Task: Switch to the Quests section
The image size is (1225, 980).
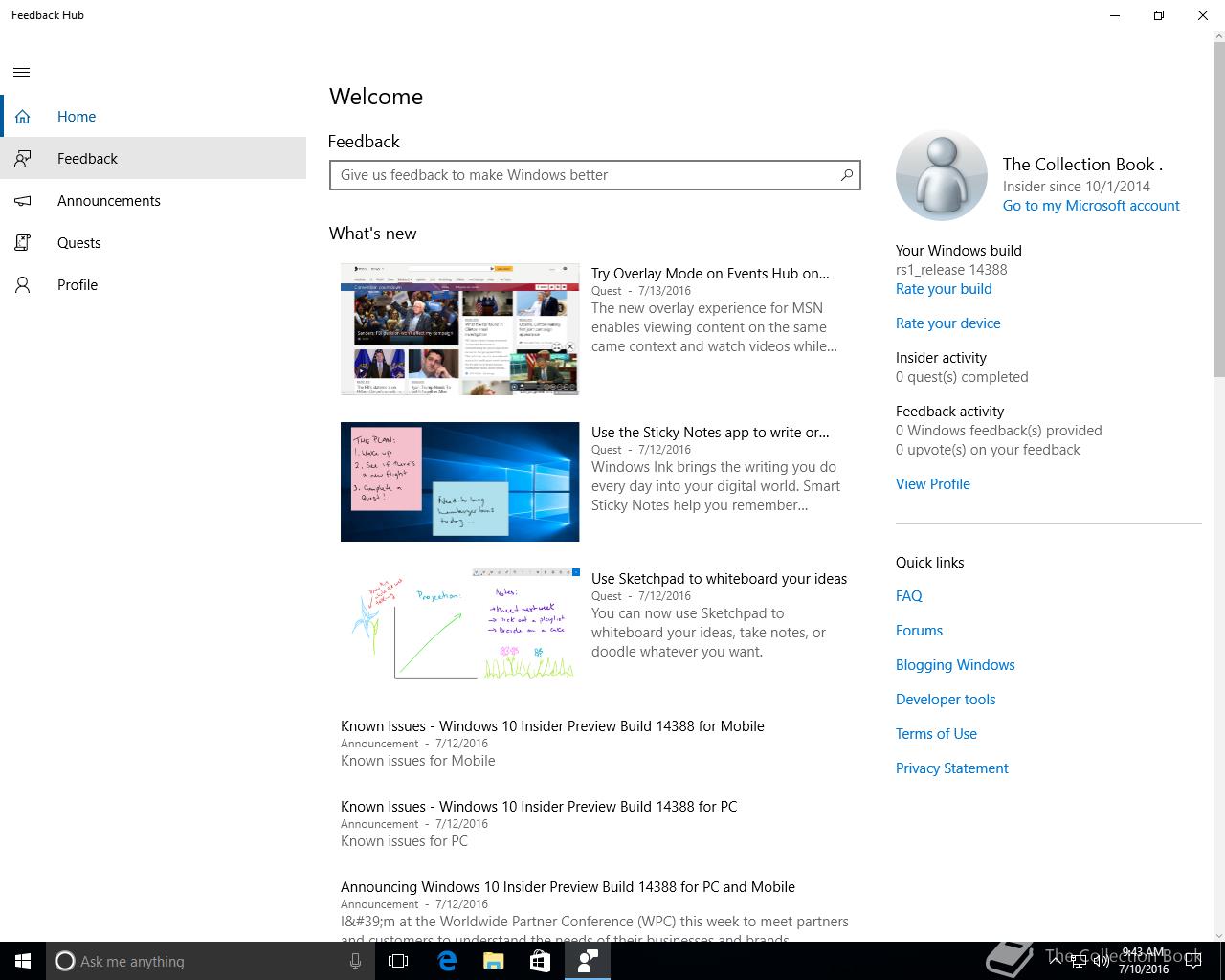Action: (x=153, y=243)
